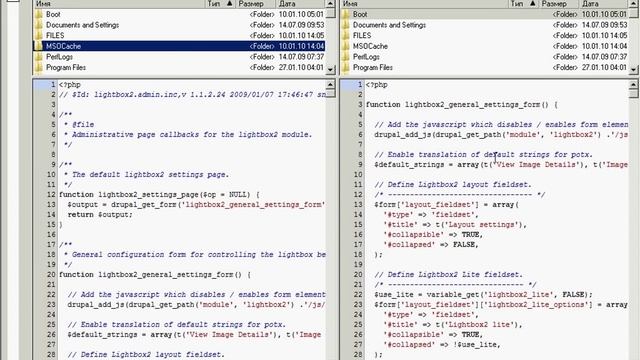Click the right code viewer scrollbar up arrow

[633, 84]
